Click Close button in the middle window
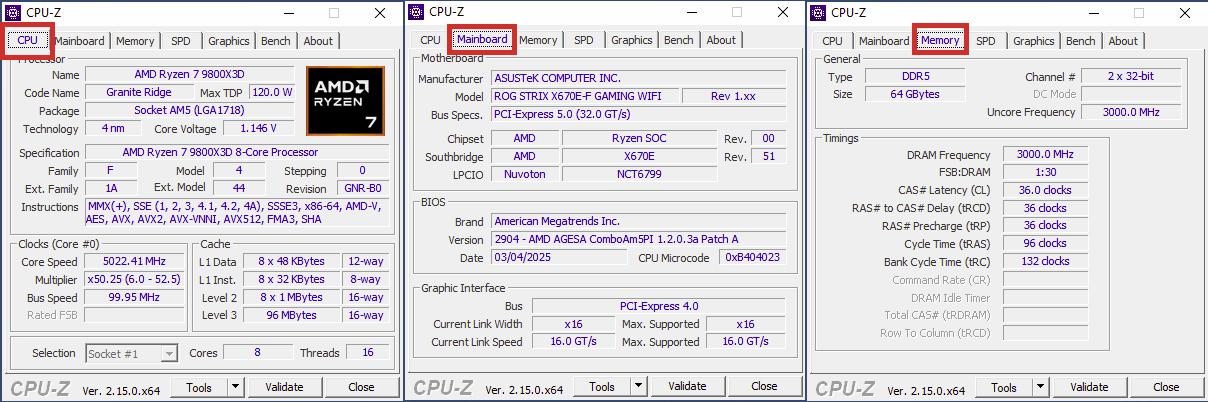Image resolution: width=1208 pixels, height=402 pixels. (764, 386)
